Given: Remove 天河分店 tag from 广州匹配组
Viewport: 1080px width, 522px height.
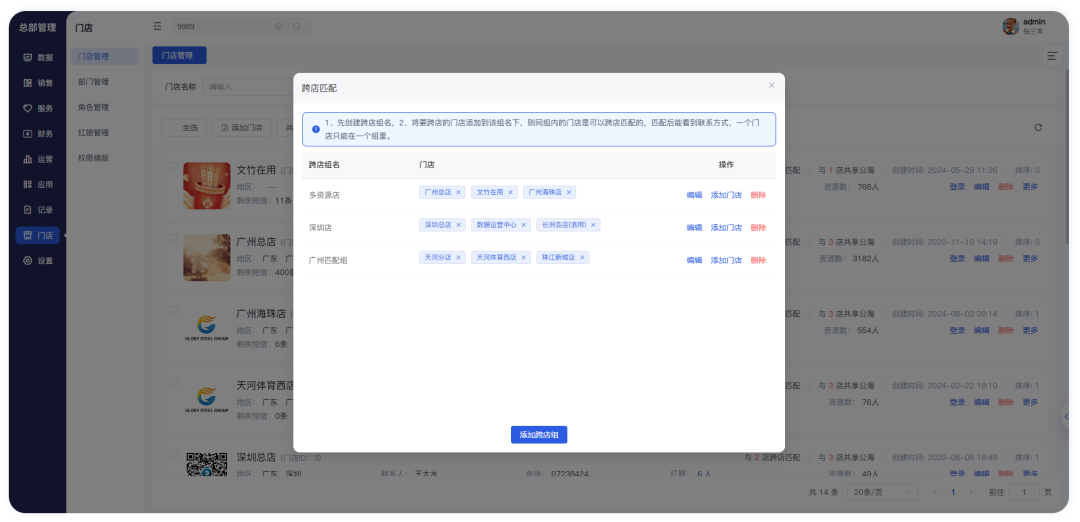Looking at the screenshot, I should pyautogui.click(x=459, y=258).
